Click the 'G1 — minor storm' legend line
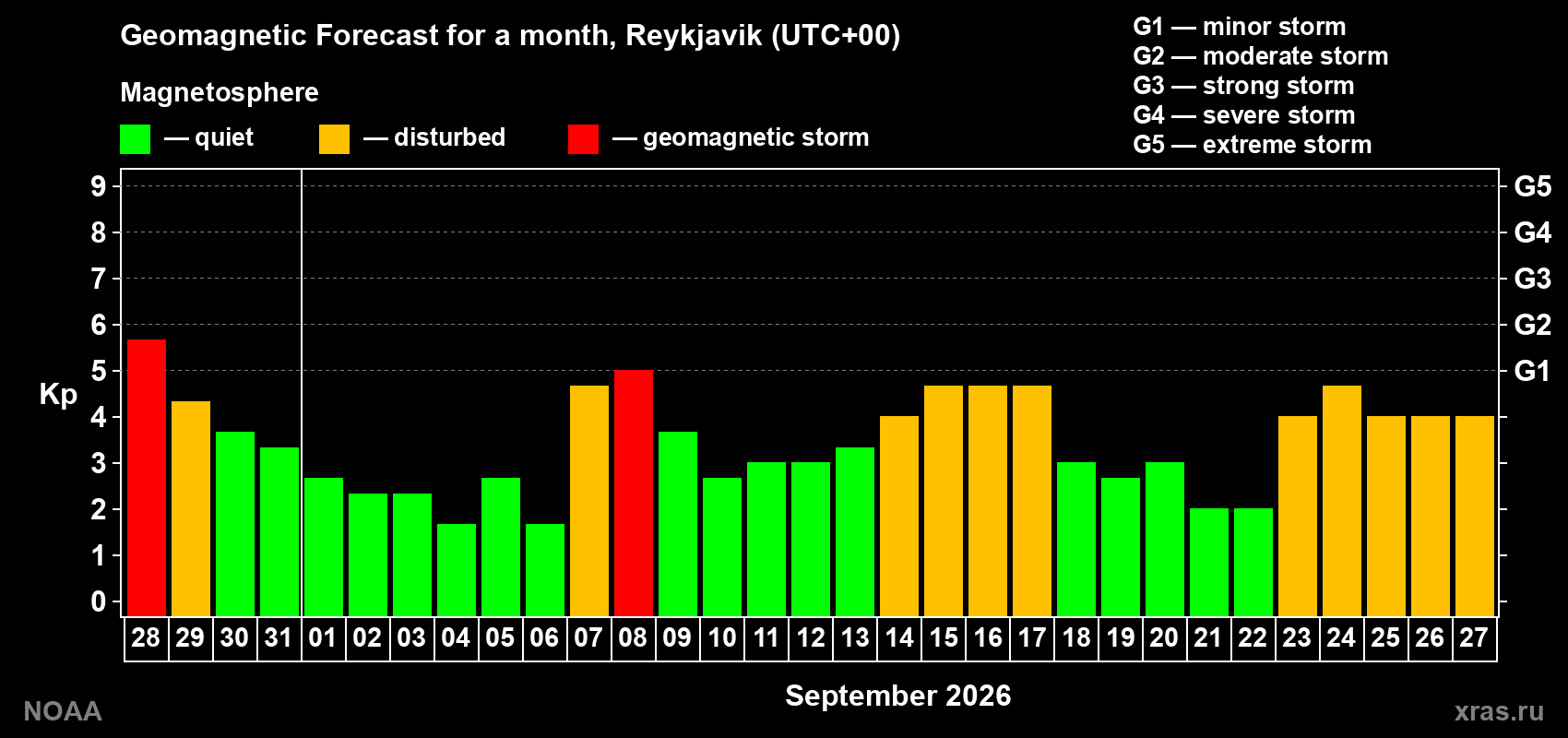This screenshot has width=1568, height=738. coord(1240,27)
